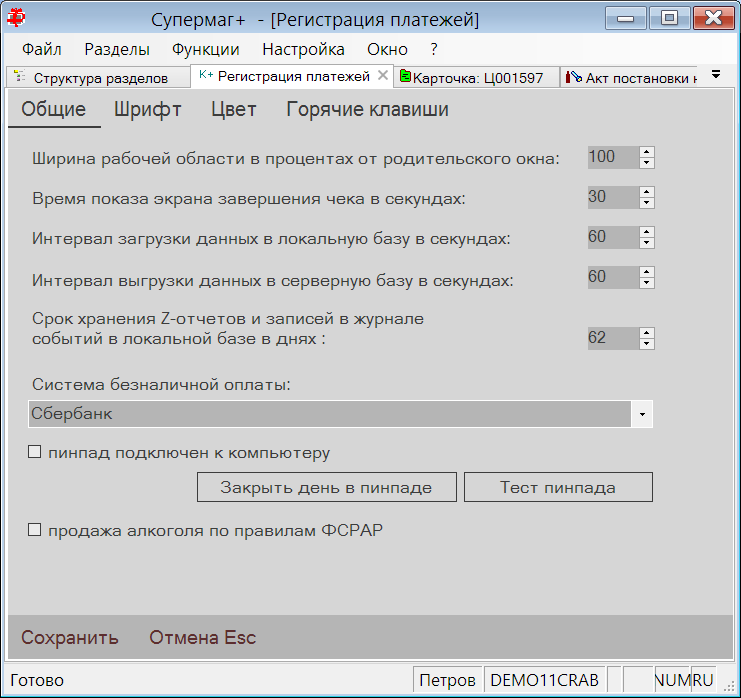Minimize the Супермаг+ window
This screenshot has height=698, width=741.
(625, 18)
